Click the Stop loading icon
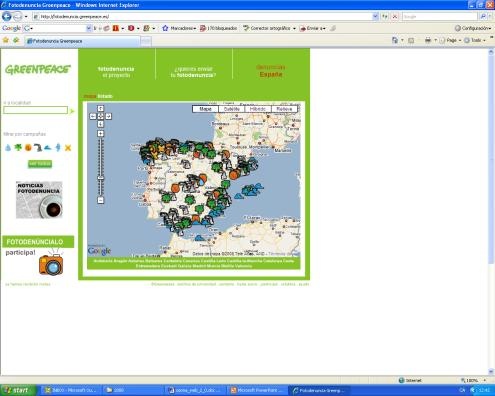Image resolution: width=495 pixels, height=396 pixels. tap(395, 16)
